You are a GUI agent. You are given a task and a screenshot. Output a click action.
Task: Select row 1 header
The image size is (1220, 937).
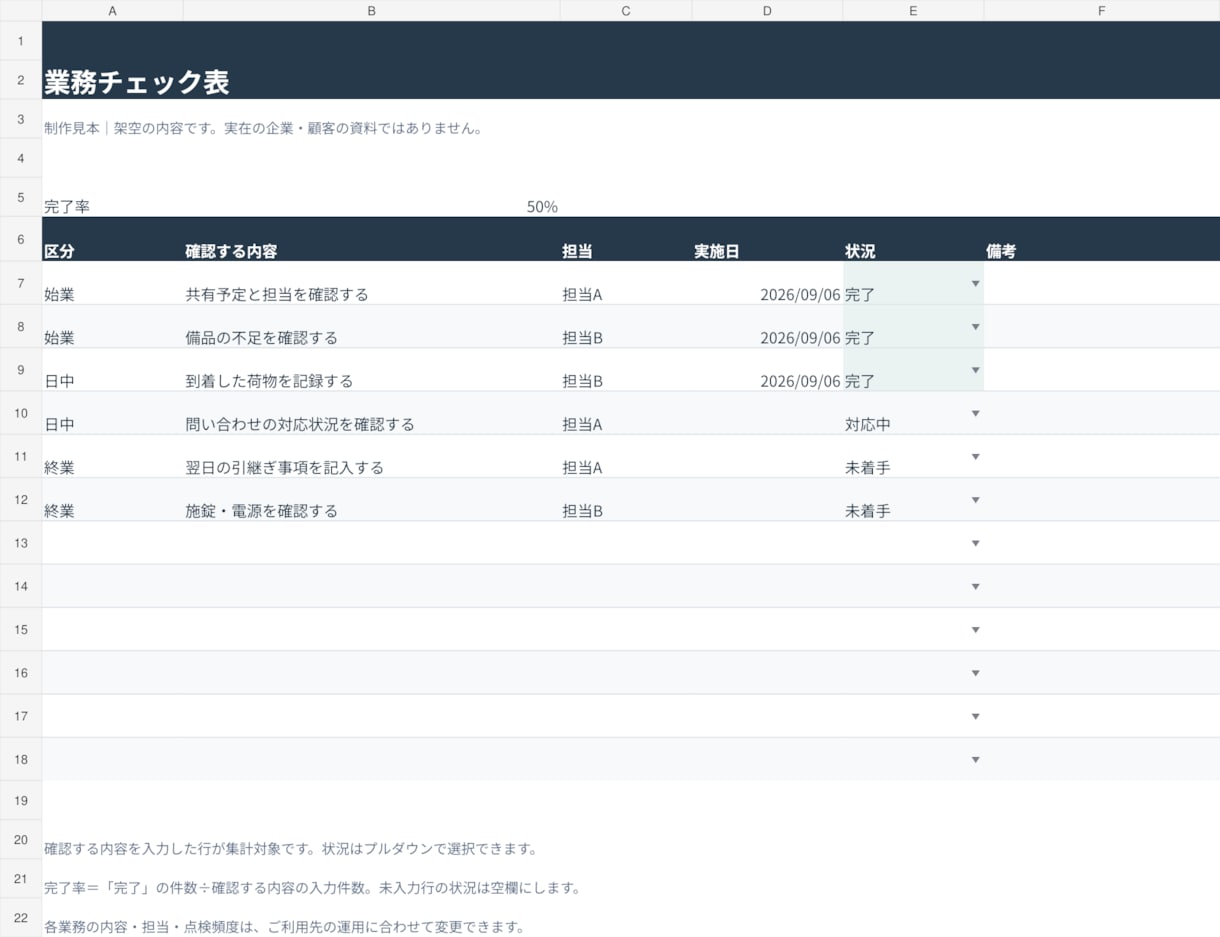tap(21, 41)
